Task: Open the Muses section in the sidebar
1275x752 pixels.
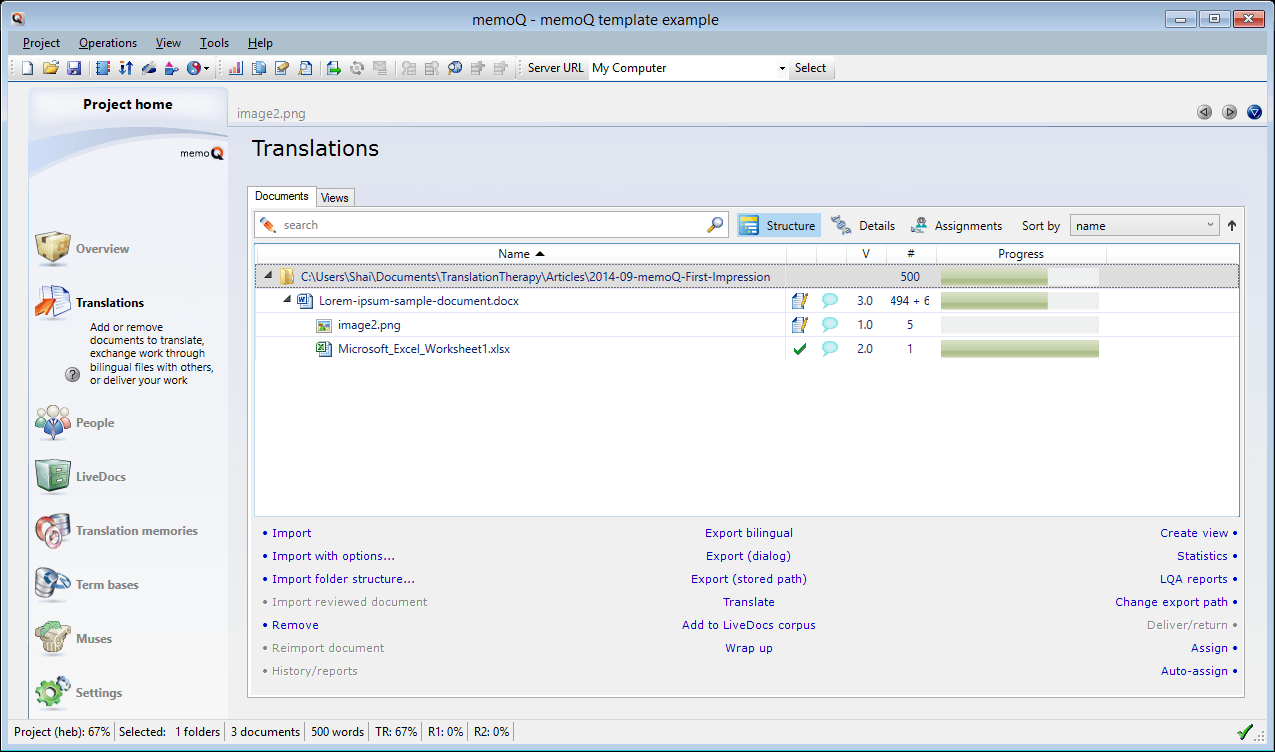Action: [x=74, y=639]
